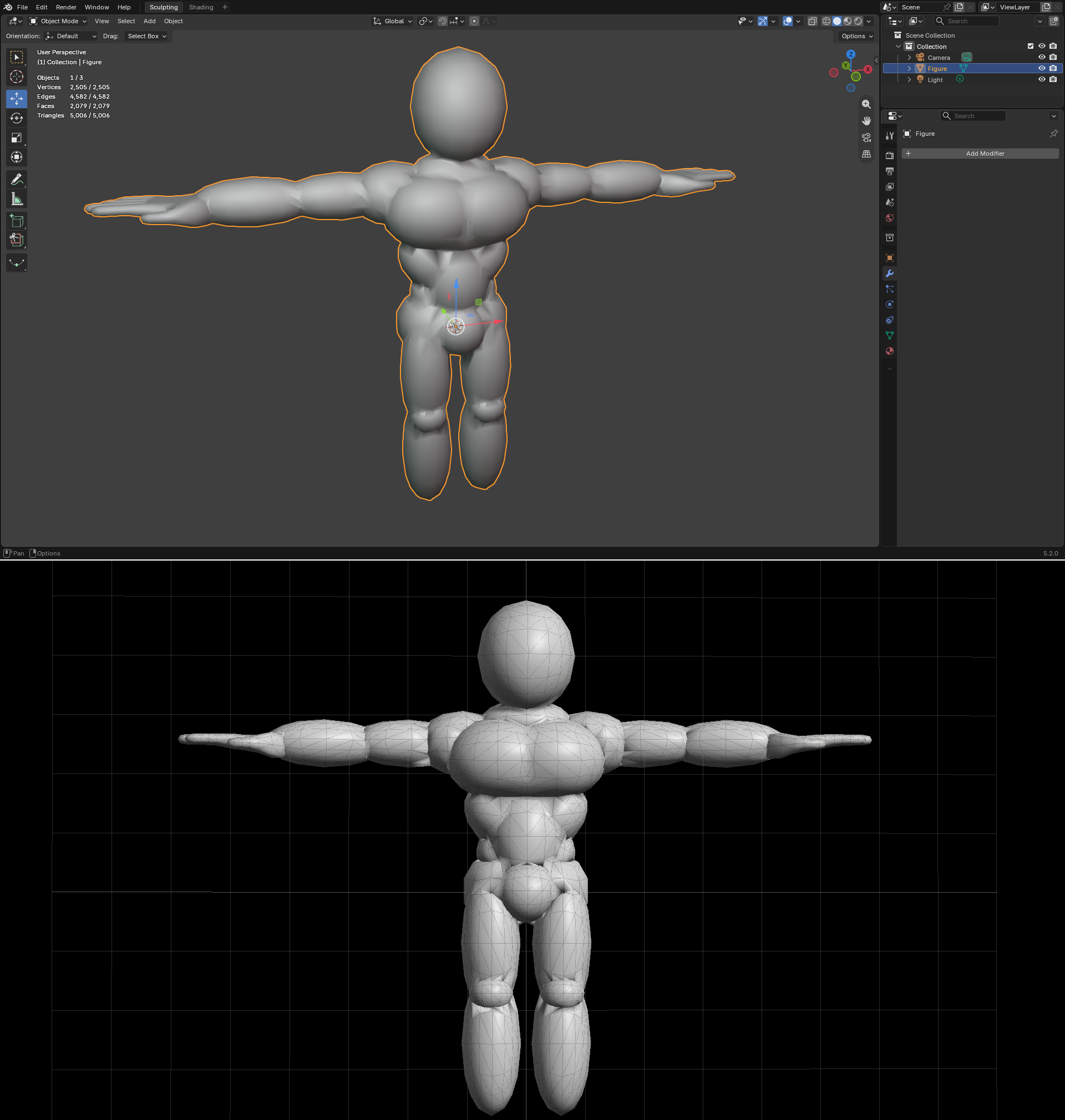The height and width of the screenshot is (1120, 1065).
Task: Open the Object Mode dropdown
Action: pos(58,21)
